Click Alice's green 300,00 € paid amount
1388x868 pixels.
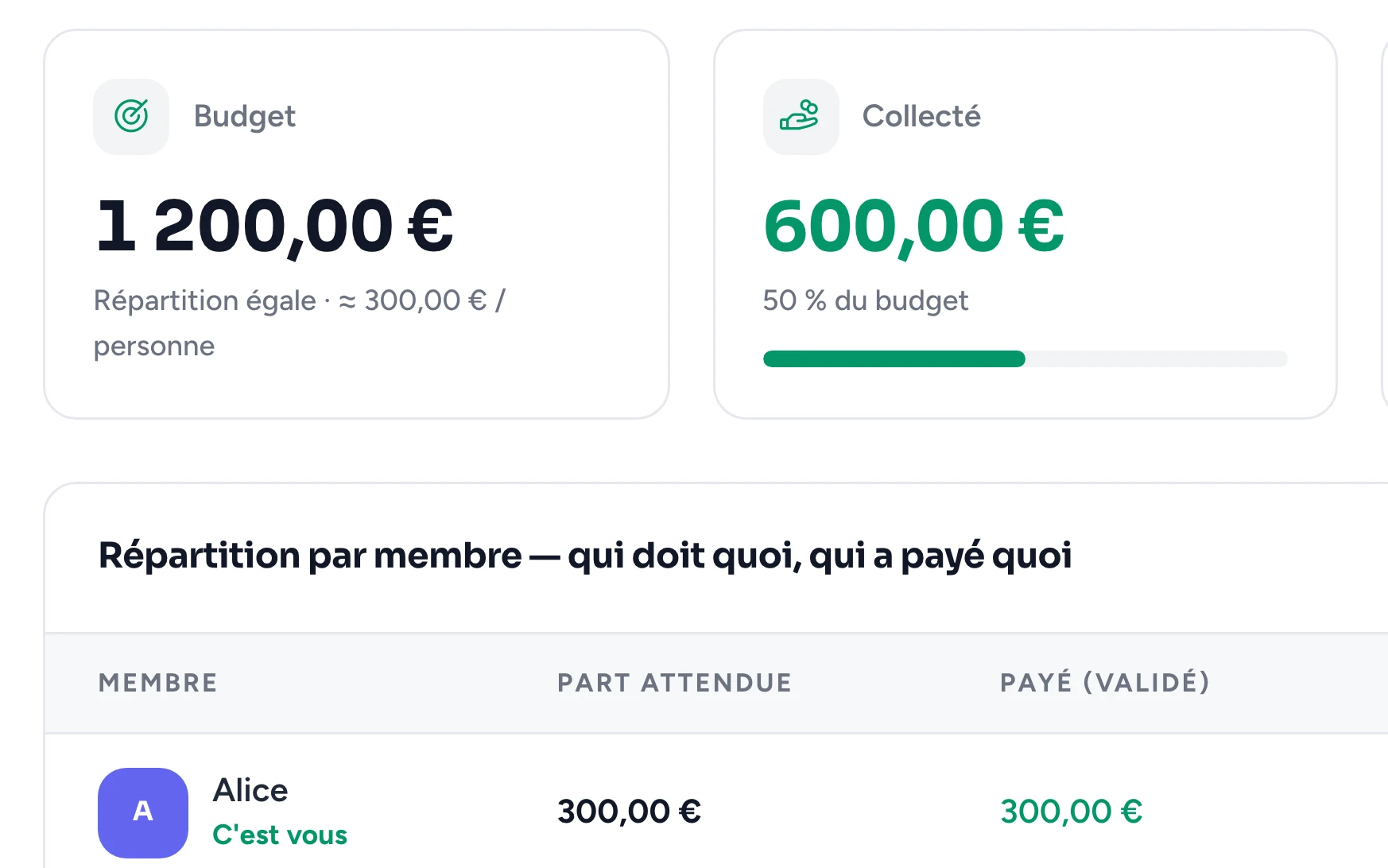(1071, 812)
